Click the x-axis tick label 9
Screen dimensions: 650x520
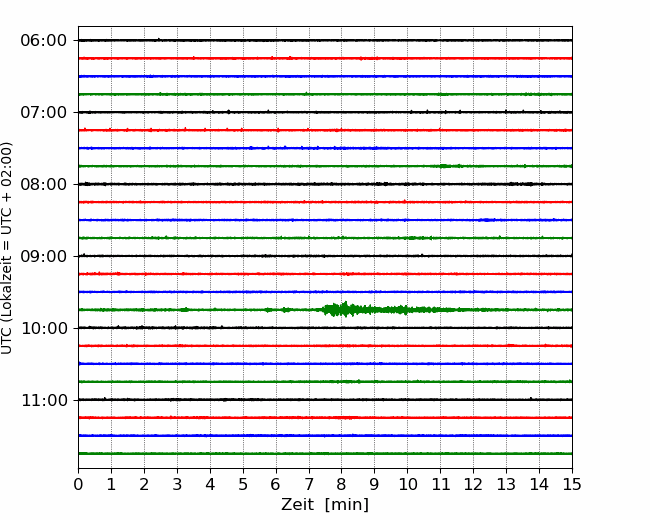tap(375, 484)
